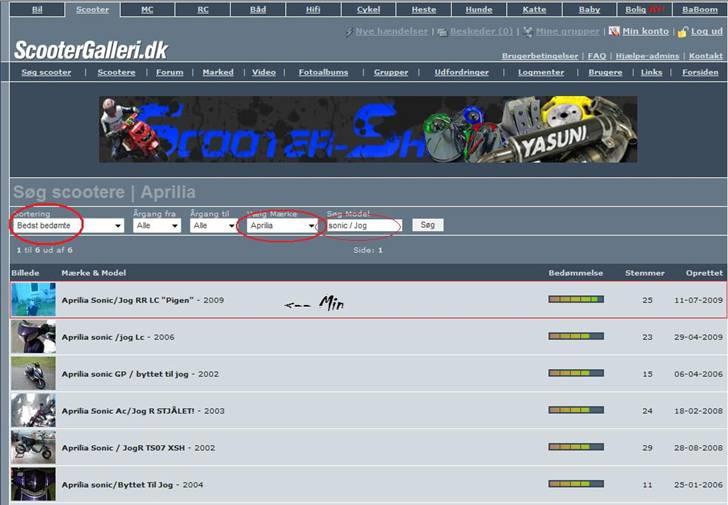Open Søg scooter in navigation bar
728x505 pixels.
click(x=46, y=72)
